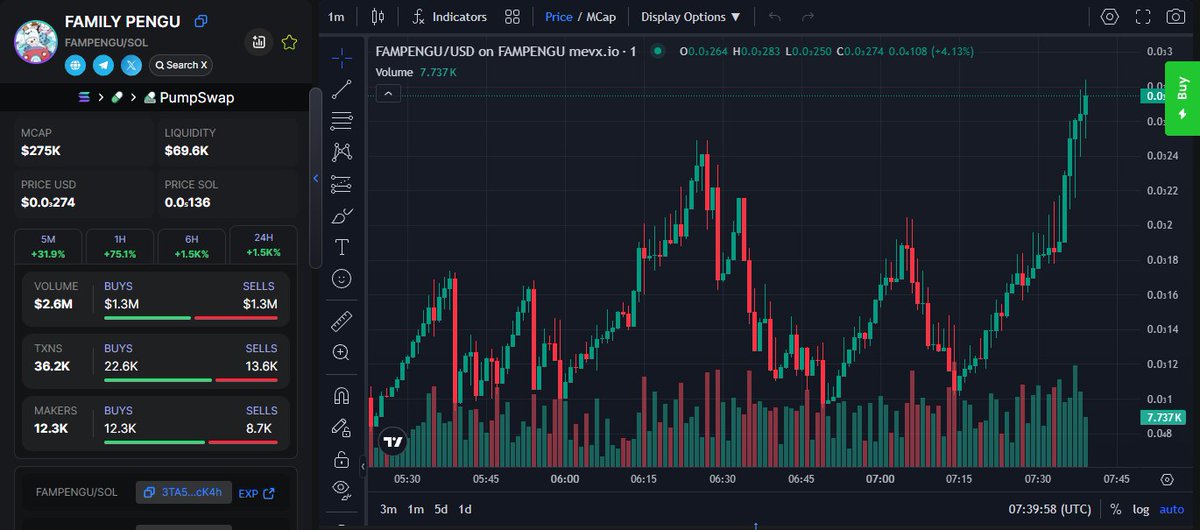Select the 1H timeframe stats tab
Screen dimensions: 1200x530
point(120,246)
